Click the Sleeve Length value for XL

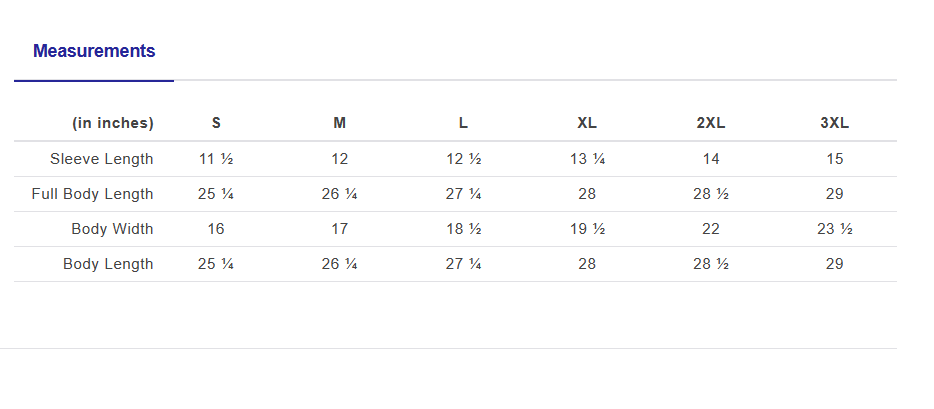(x=587, y=159)
